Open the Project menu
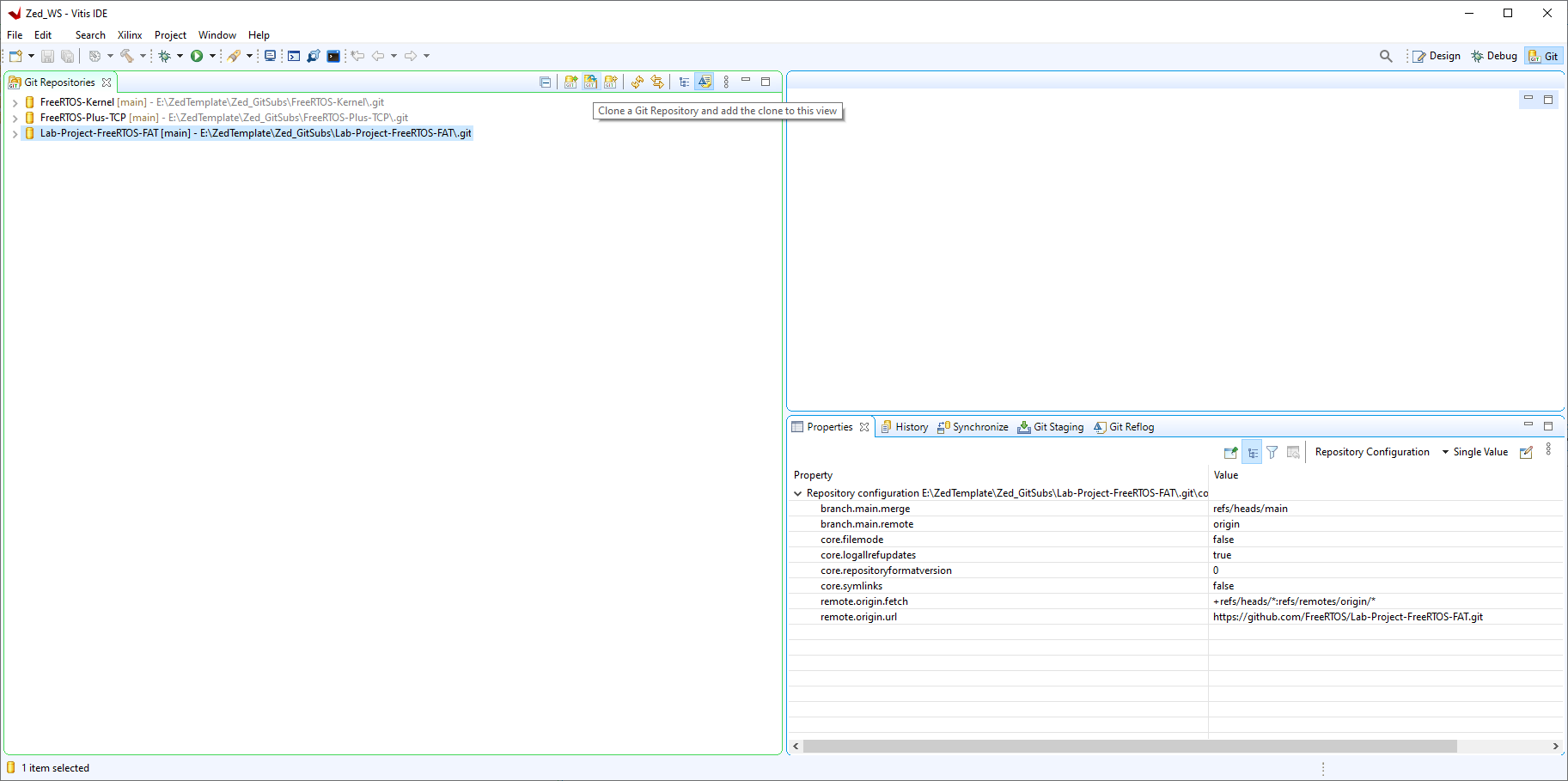 170,35
